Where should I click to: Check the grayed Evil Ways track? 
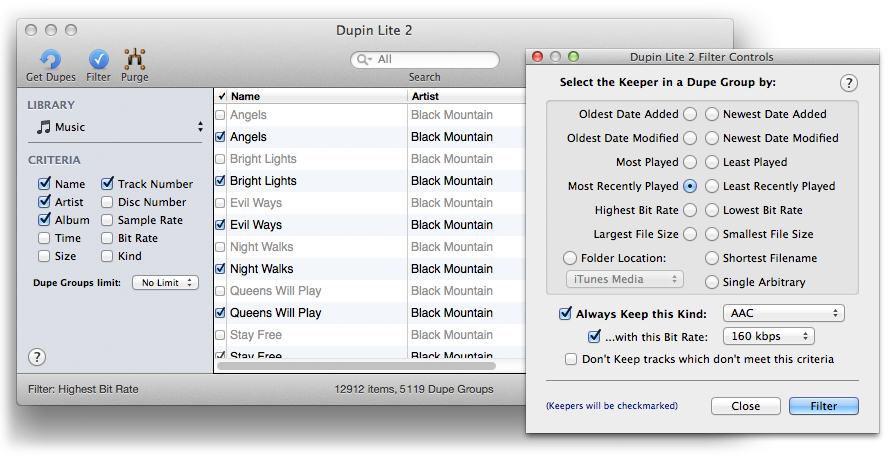tap(220, 203)
